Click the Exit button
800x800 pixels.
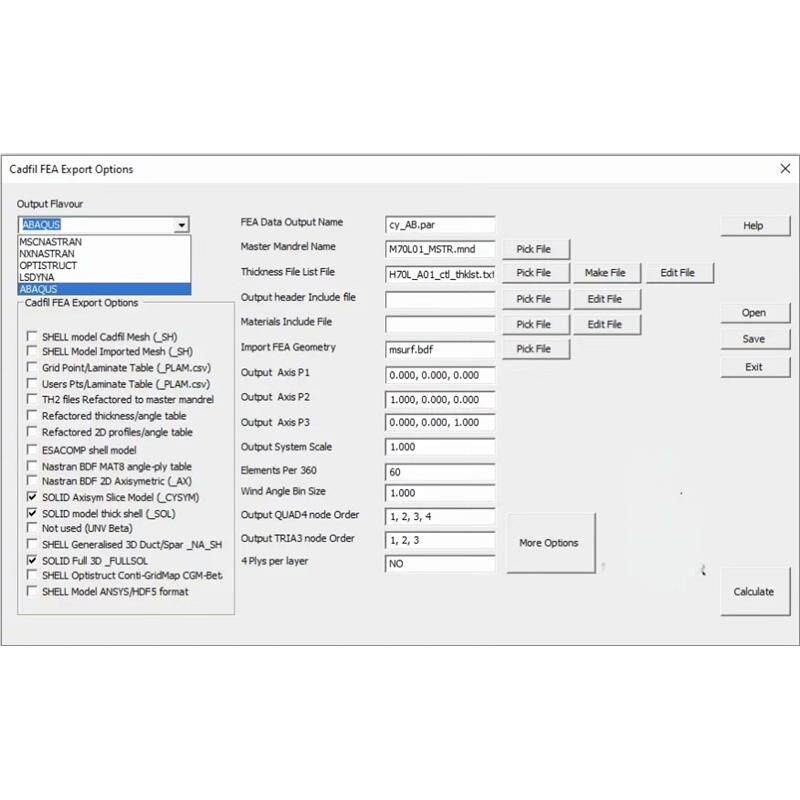(x=755, y=367)
